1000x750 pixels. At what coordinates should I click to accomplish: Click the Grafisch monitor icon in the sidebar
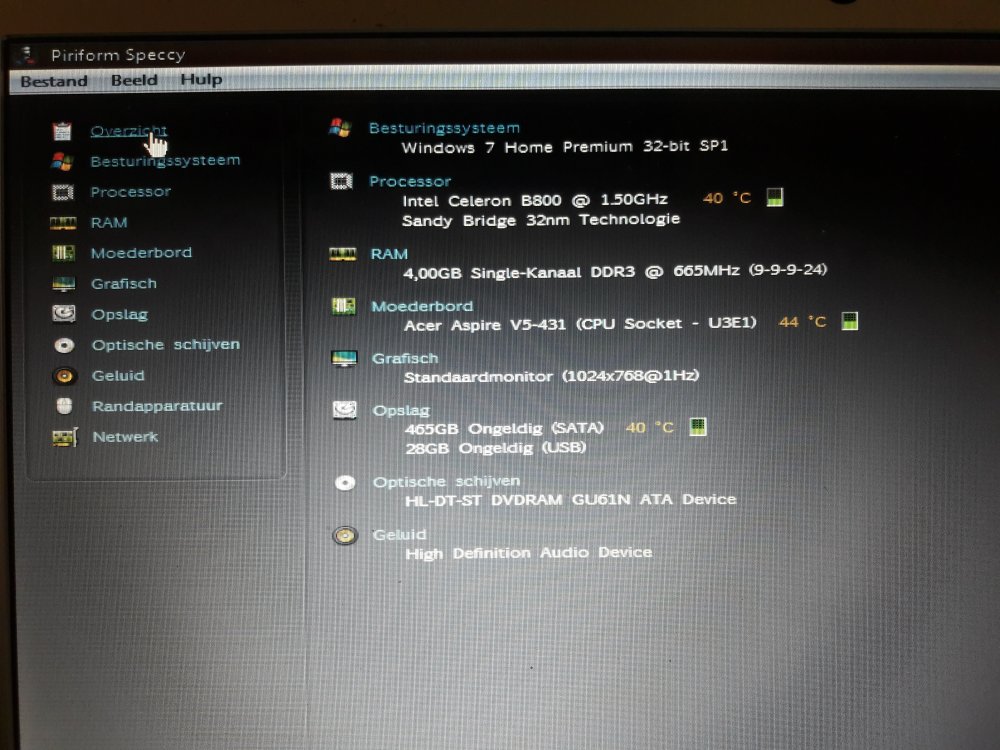[64, 284]
